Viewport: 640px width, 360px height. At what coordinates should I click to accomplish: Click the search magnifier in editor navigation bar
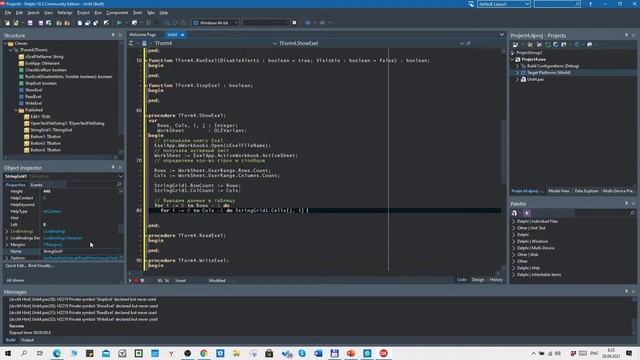[x=469, y=43]
